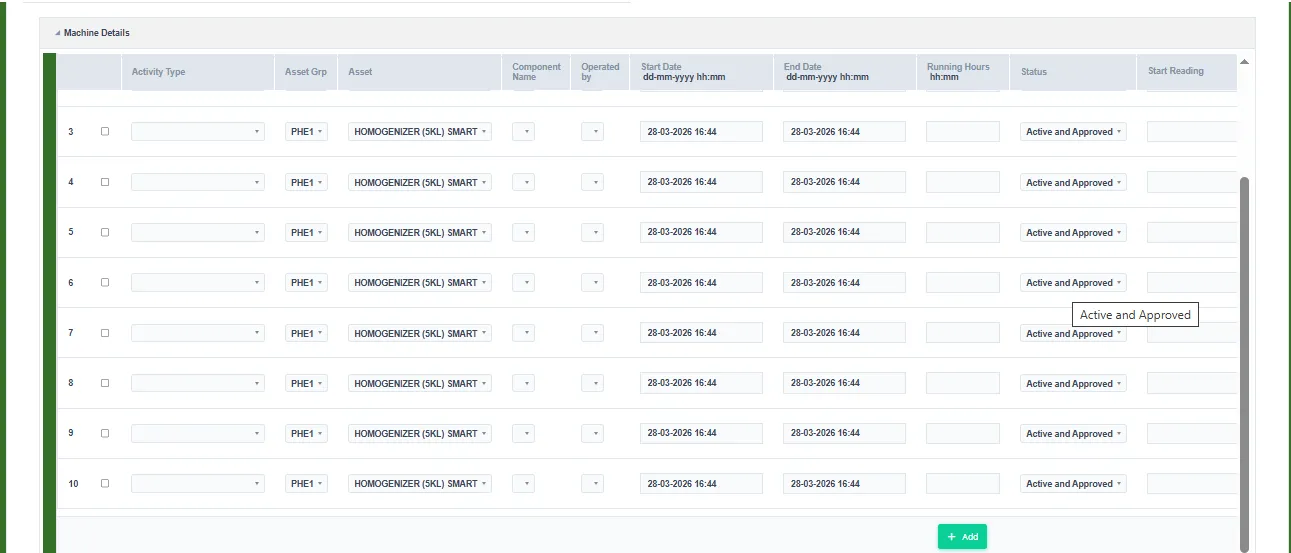Click the Component Name column header
The height and width of the screenshot is (553, 1291).
536,71
